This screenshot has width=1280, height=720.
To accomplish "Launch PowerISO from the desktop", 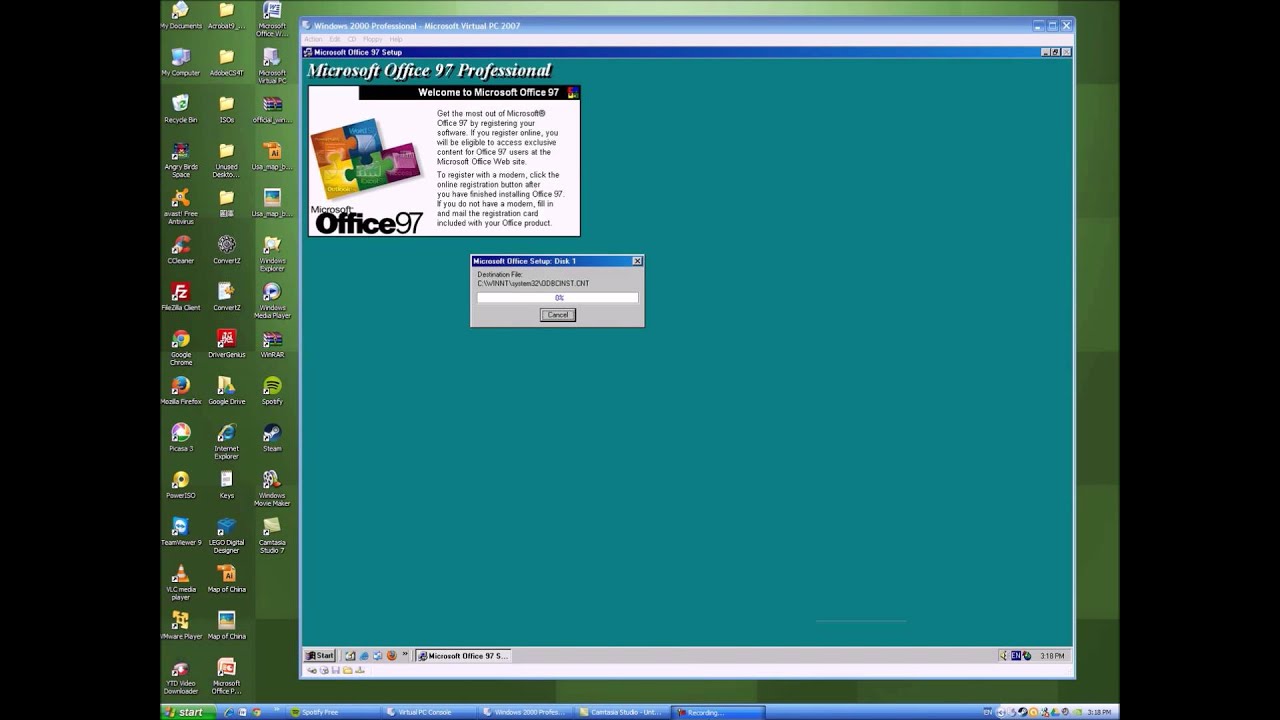I will point(181,482).
